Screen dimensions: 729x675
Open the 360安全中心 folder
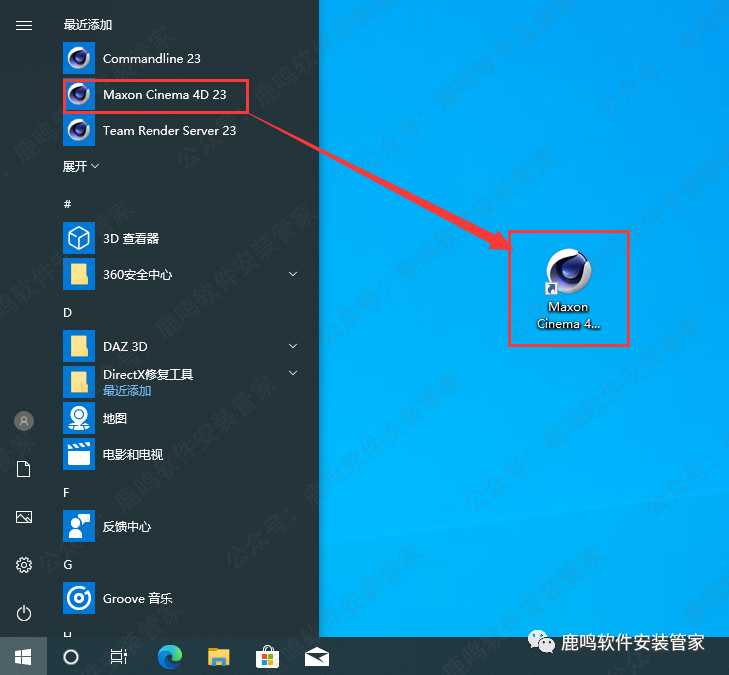(184, 274)
